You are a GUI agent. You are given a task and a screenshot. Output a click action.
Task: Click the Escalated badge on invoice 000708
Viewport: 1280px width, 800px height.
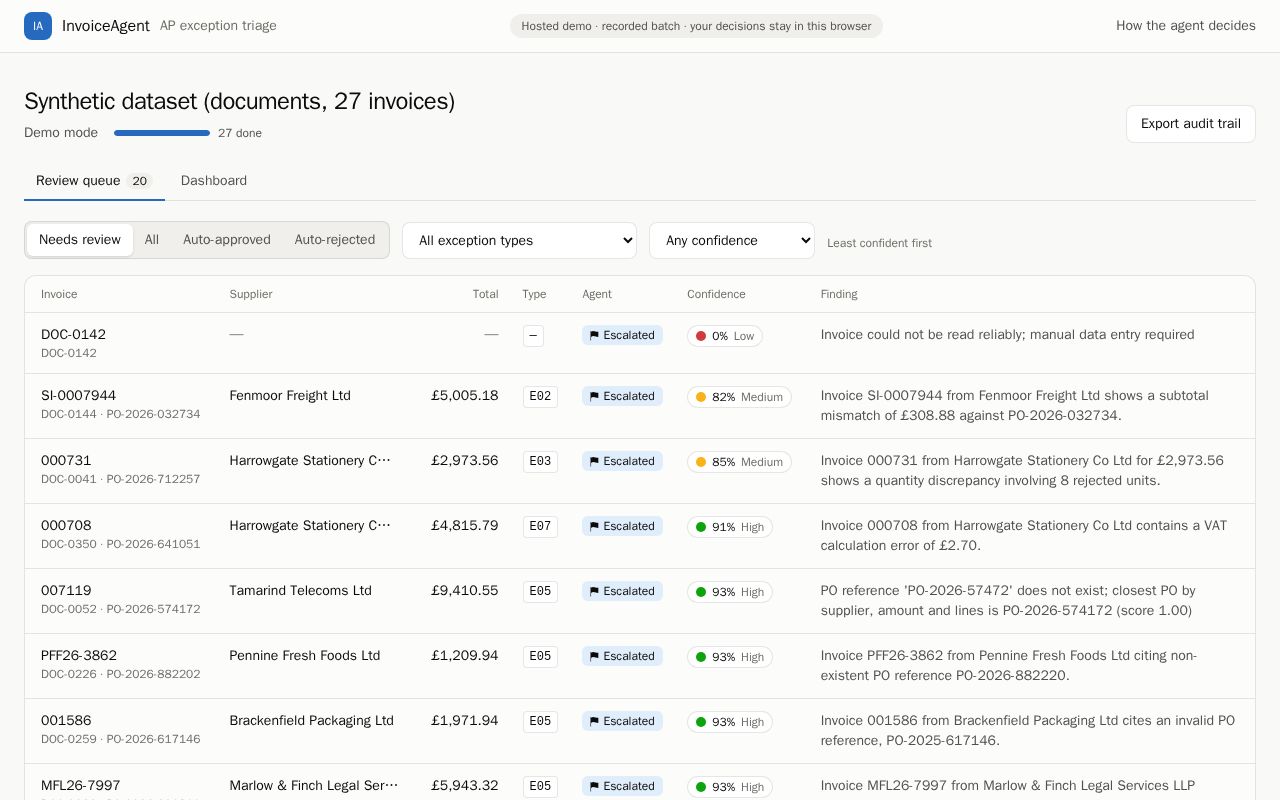(x=622, y=526)
